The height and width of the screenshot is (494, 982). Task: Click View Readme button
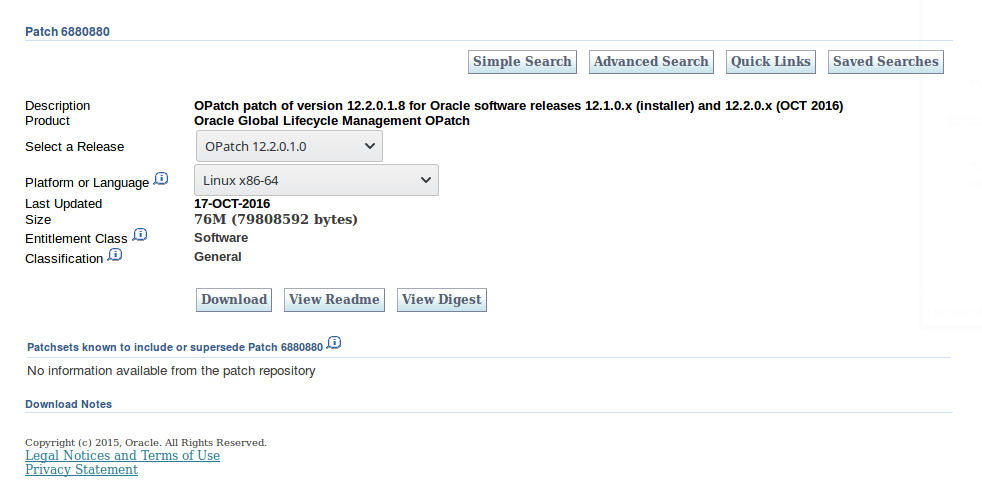[x=334, y=300]
